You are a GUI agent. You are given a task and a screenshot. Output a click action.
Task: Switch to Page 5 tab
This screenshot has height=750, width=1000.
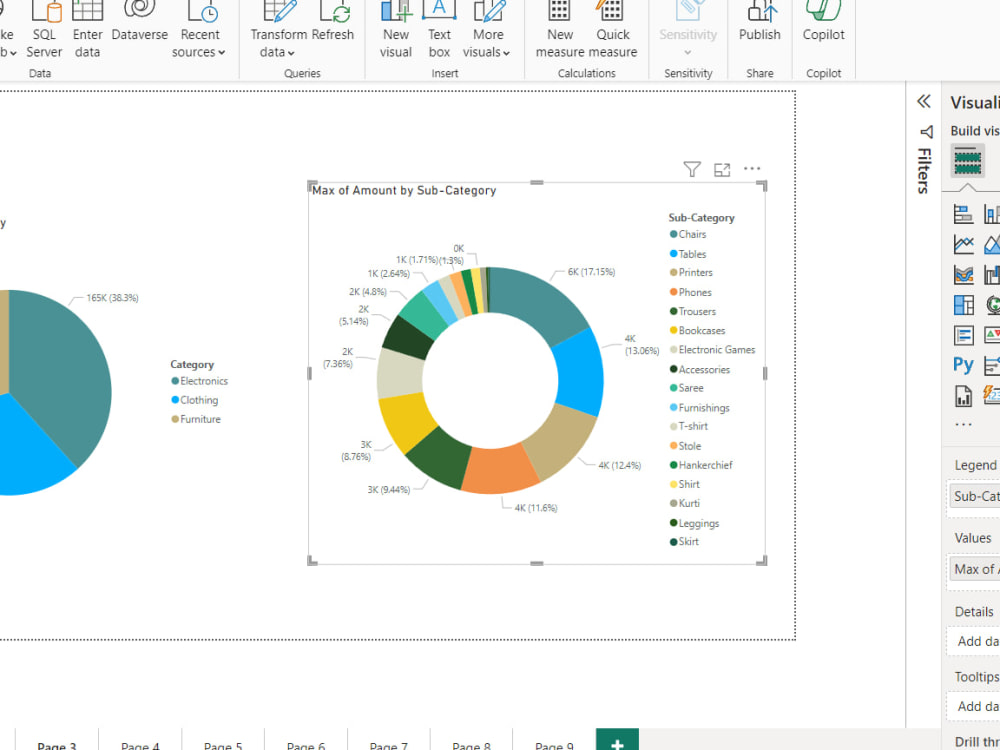click(x=223, y=741)
